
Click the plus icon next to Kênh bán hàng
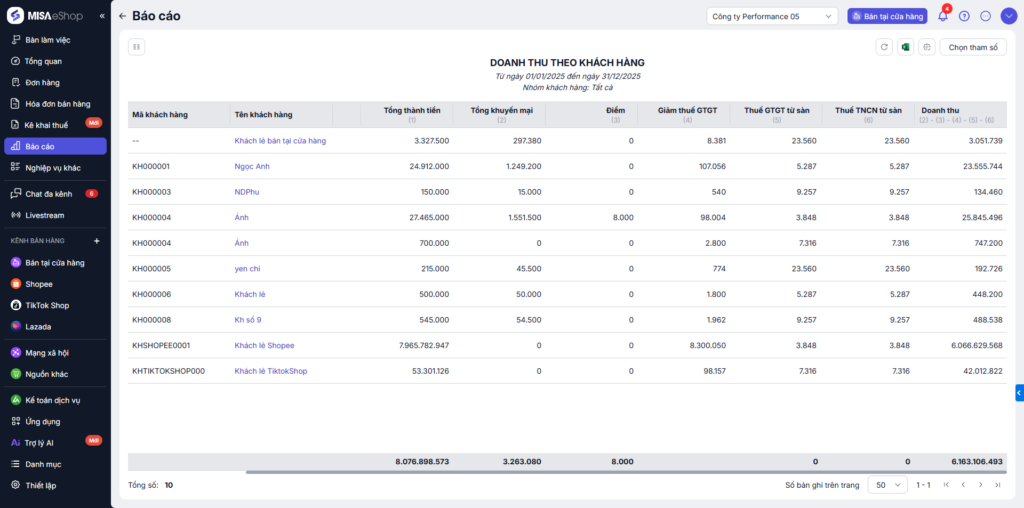tap(97, 241)
